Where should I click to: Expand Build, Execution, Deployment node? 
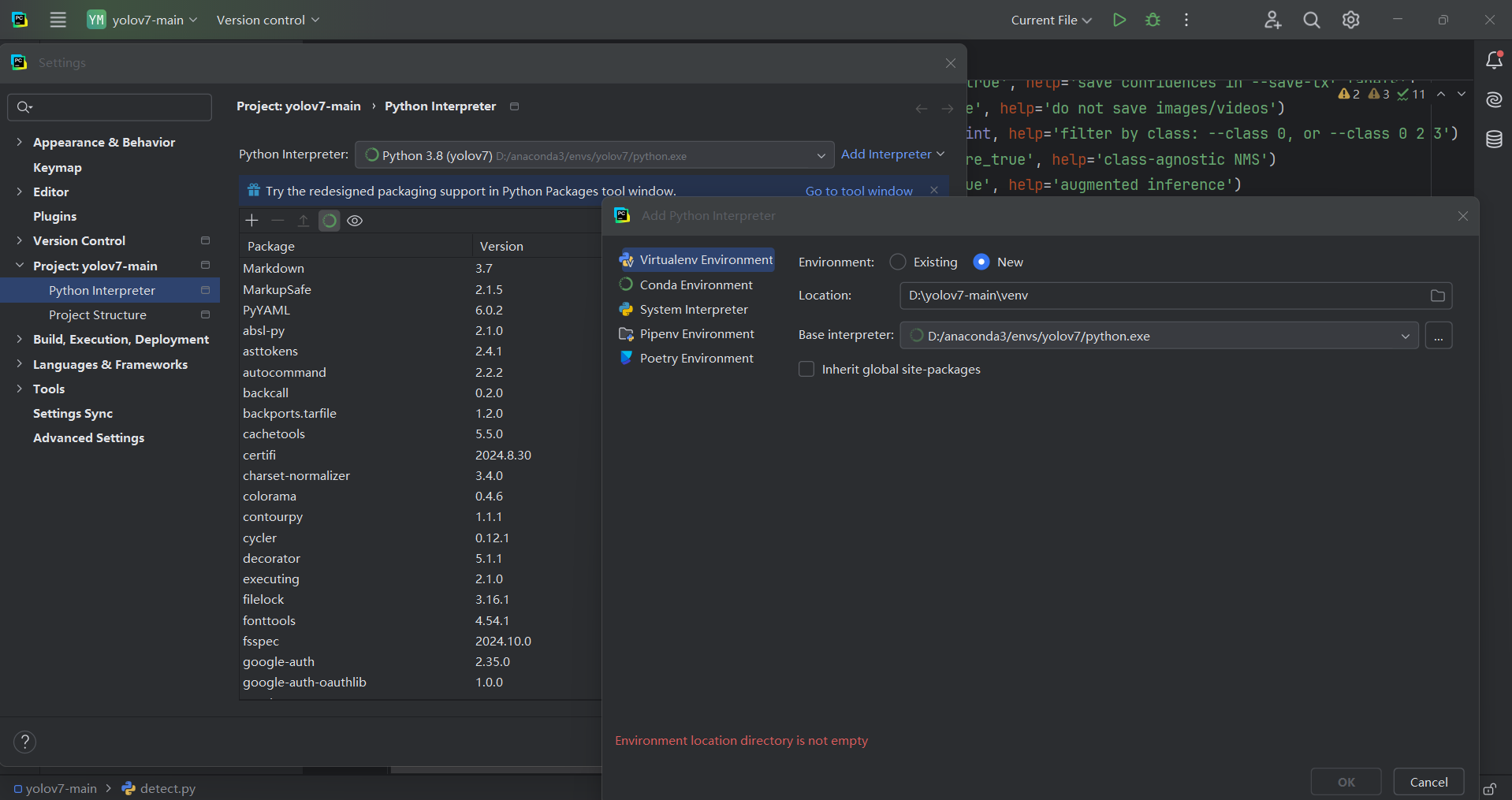tap(19, 339)
